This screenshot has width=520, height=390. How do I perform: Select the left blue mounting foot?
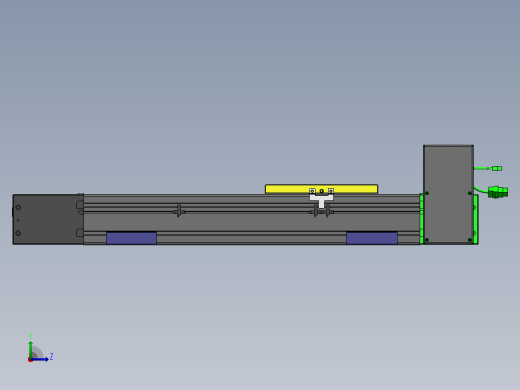click(131, 238)
